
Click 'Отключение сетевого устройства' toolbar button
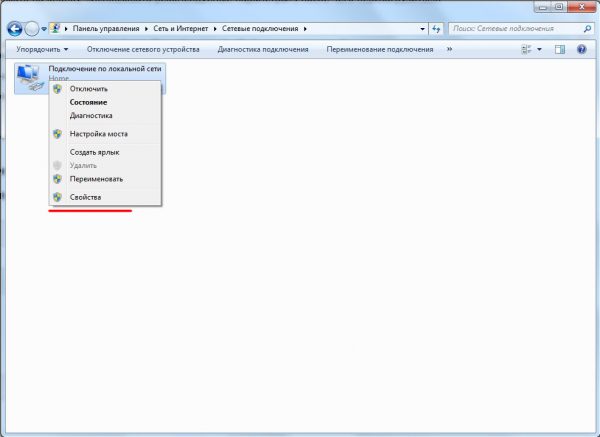coord(143,49)
